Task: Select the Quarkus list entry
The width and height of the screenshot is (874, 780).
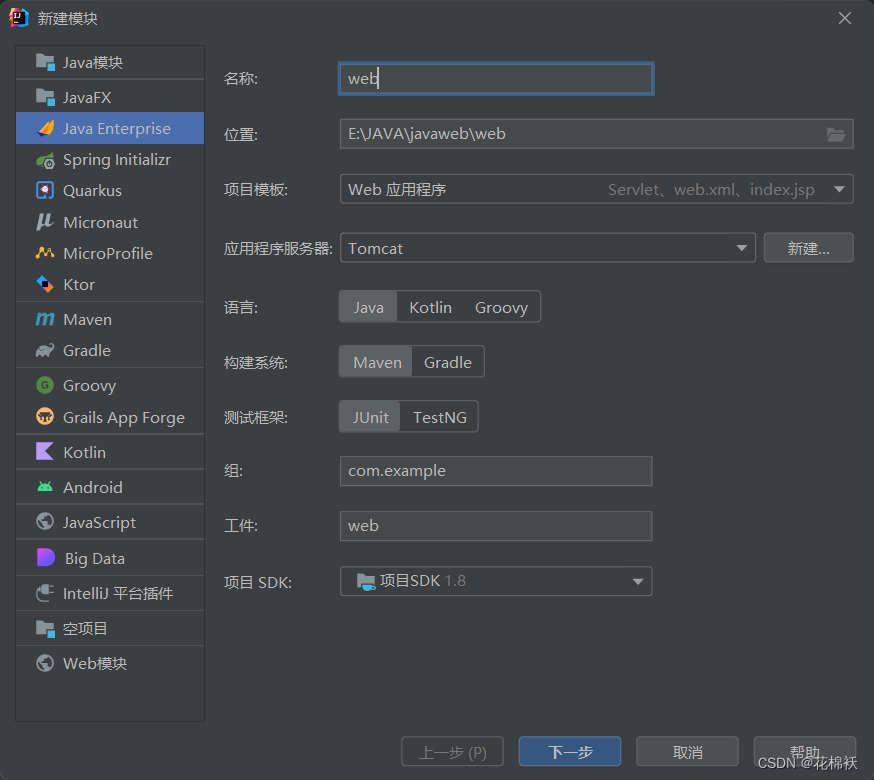Action: pos(110,191)
